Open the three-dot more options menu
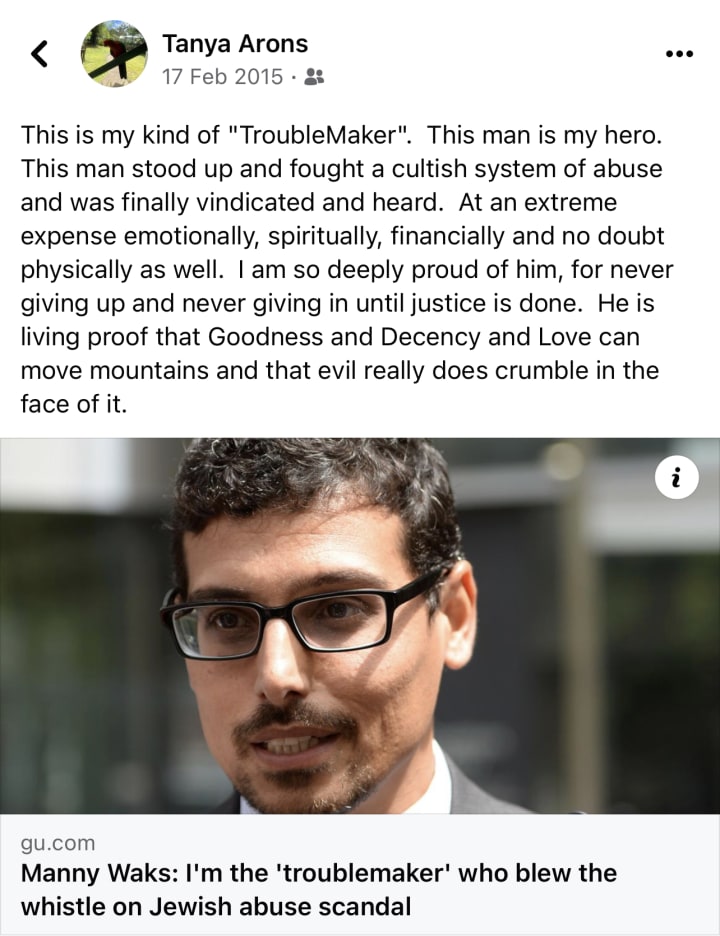Image resolution: width=720 pixels, height=936 pixels. coord(679,54)
